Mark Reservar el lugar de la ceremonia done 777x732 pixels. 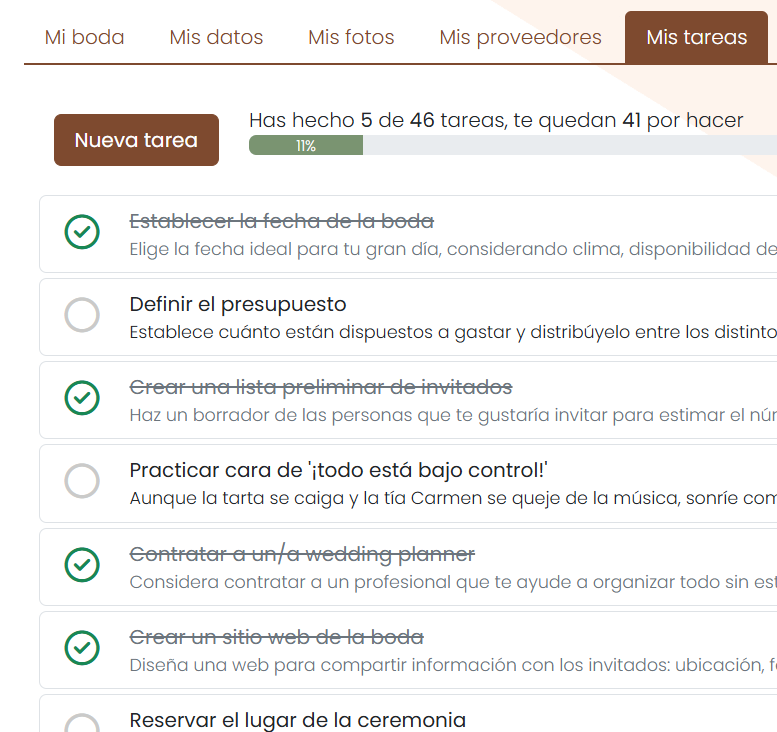pyautogui.click(x=82, y=724)
